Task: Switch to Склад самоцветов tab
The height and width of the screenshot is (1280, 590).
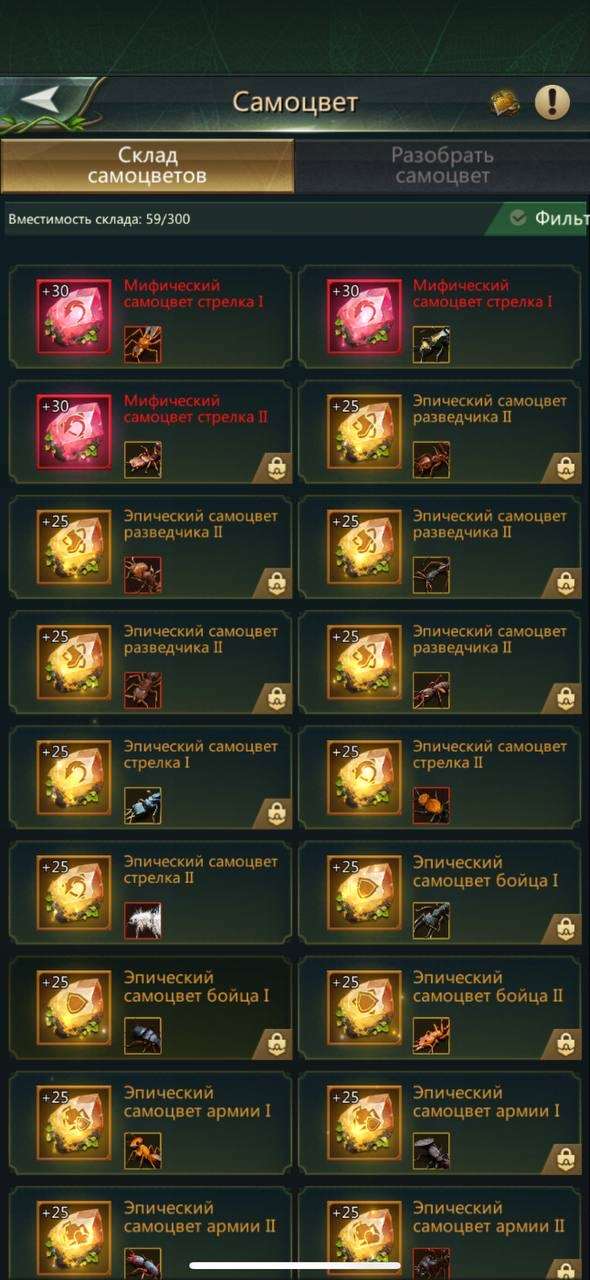Action: point(147,166)
